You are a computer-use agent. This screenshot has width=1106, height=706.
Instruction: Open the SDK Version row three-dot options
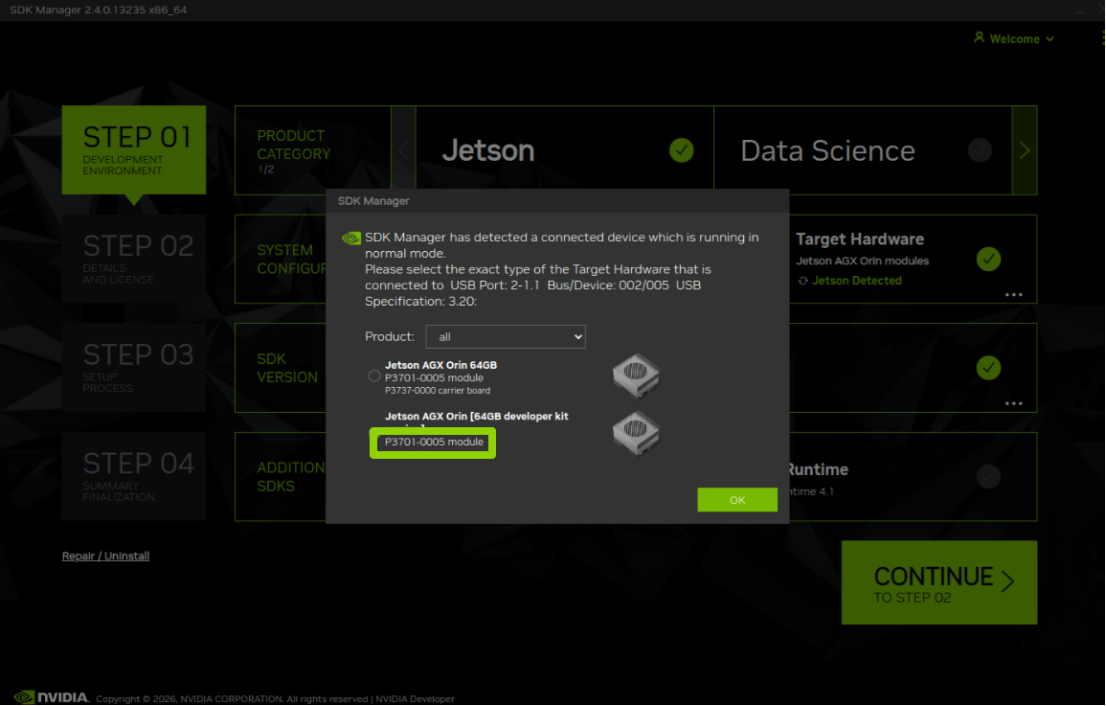coord(1013,404)
